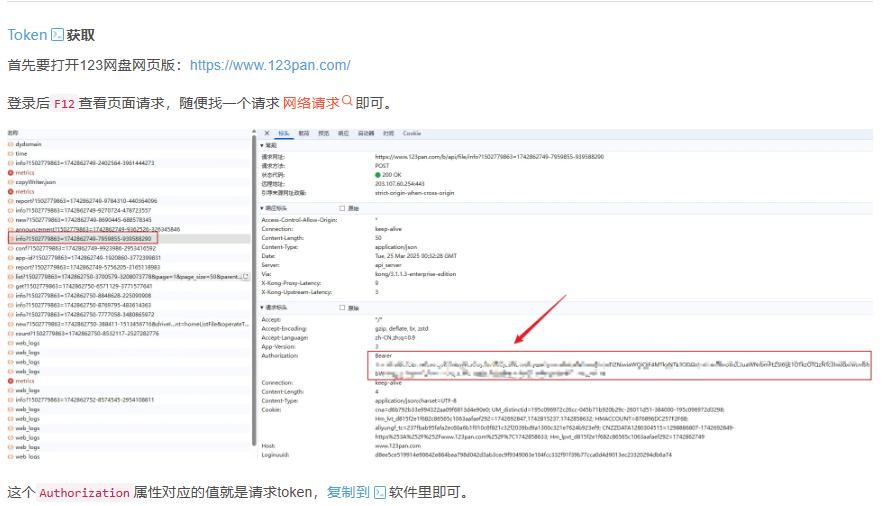Viewport: 889px width, 506px height.
Task: Click the request type icon of the time row
Action: coord(10,154)
